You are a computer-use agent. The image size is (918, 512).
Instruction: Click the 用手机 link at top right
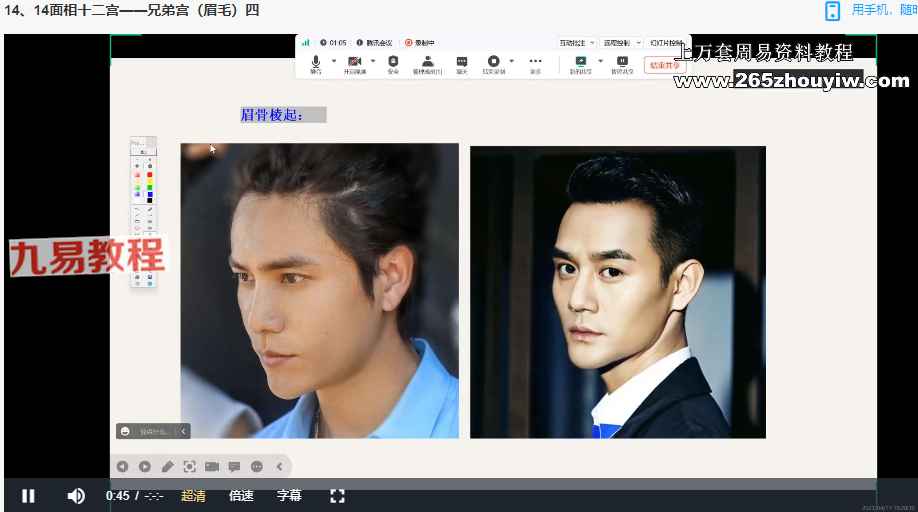(868, 10)
